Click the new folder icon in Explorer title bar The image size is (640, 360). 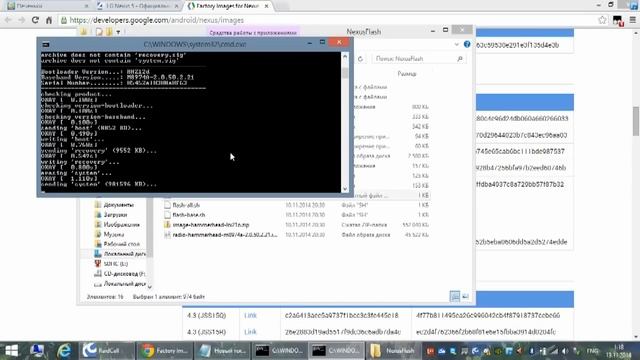point(109,31)
